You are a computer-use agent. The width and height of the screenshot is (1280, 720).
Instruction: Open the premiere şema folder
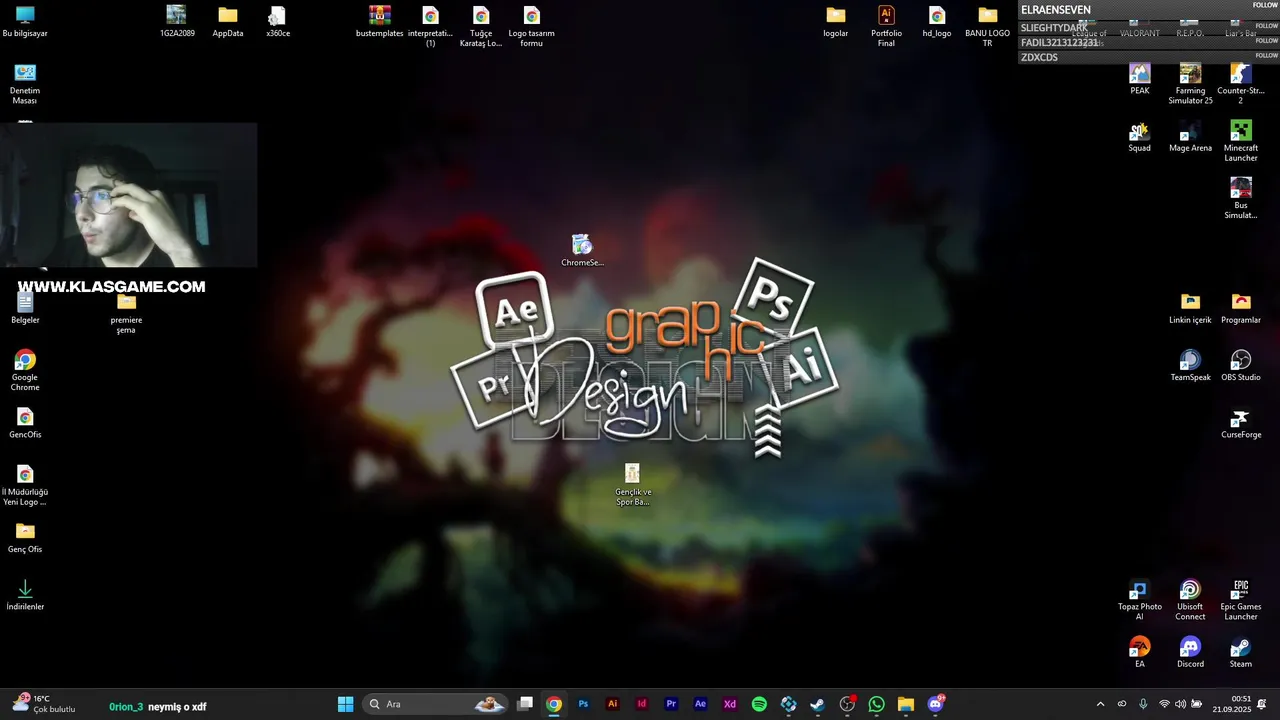[x=126, y=313]
